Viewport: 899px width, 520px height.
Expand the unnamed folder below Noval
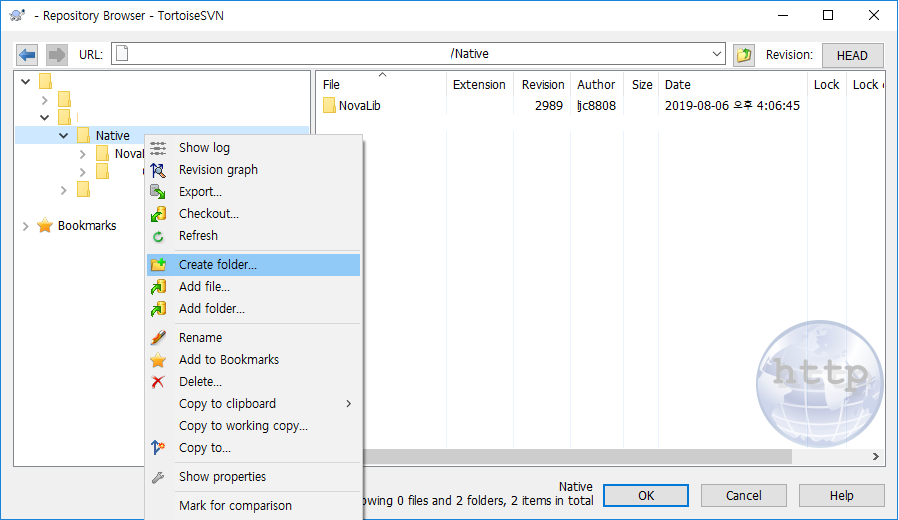tap(83, 171)
